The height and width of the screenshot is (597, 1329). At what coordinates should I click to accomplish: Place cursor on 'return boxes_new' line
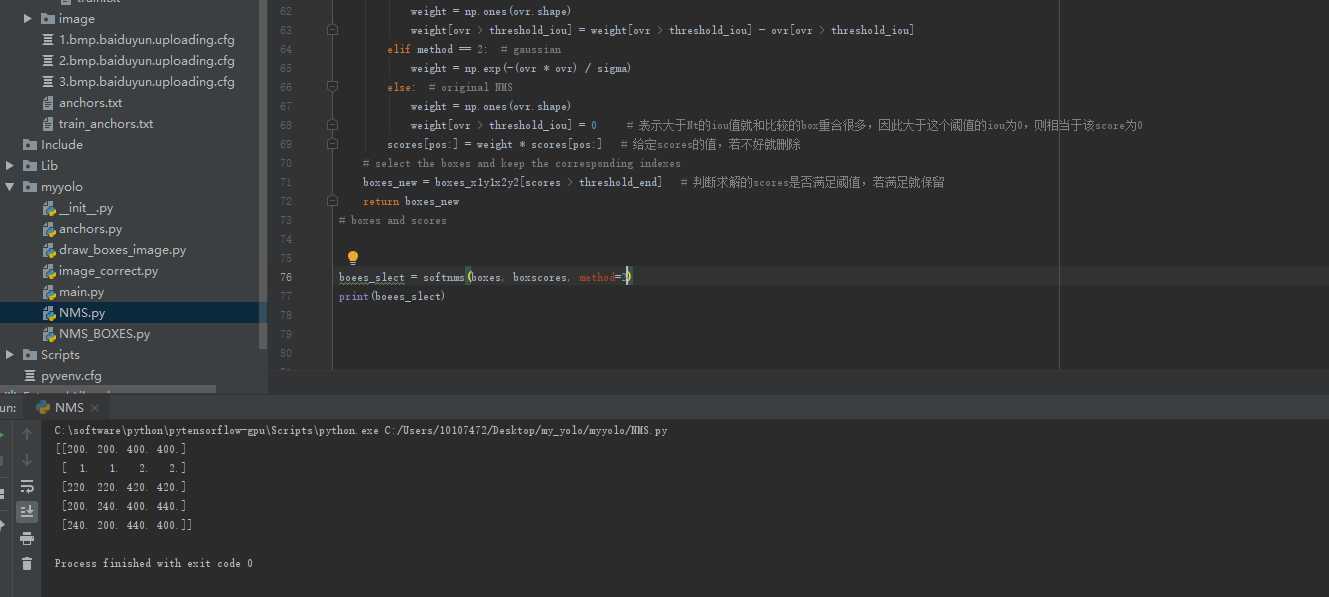coord(411,201)
